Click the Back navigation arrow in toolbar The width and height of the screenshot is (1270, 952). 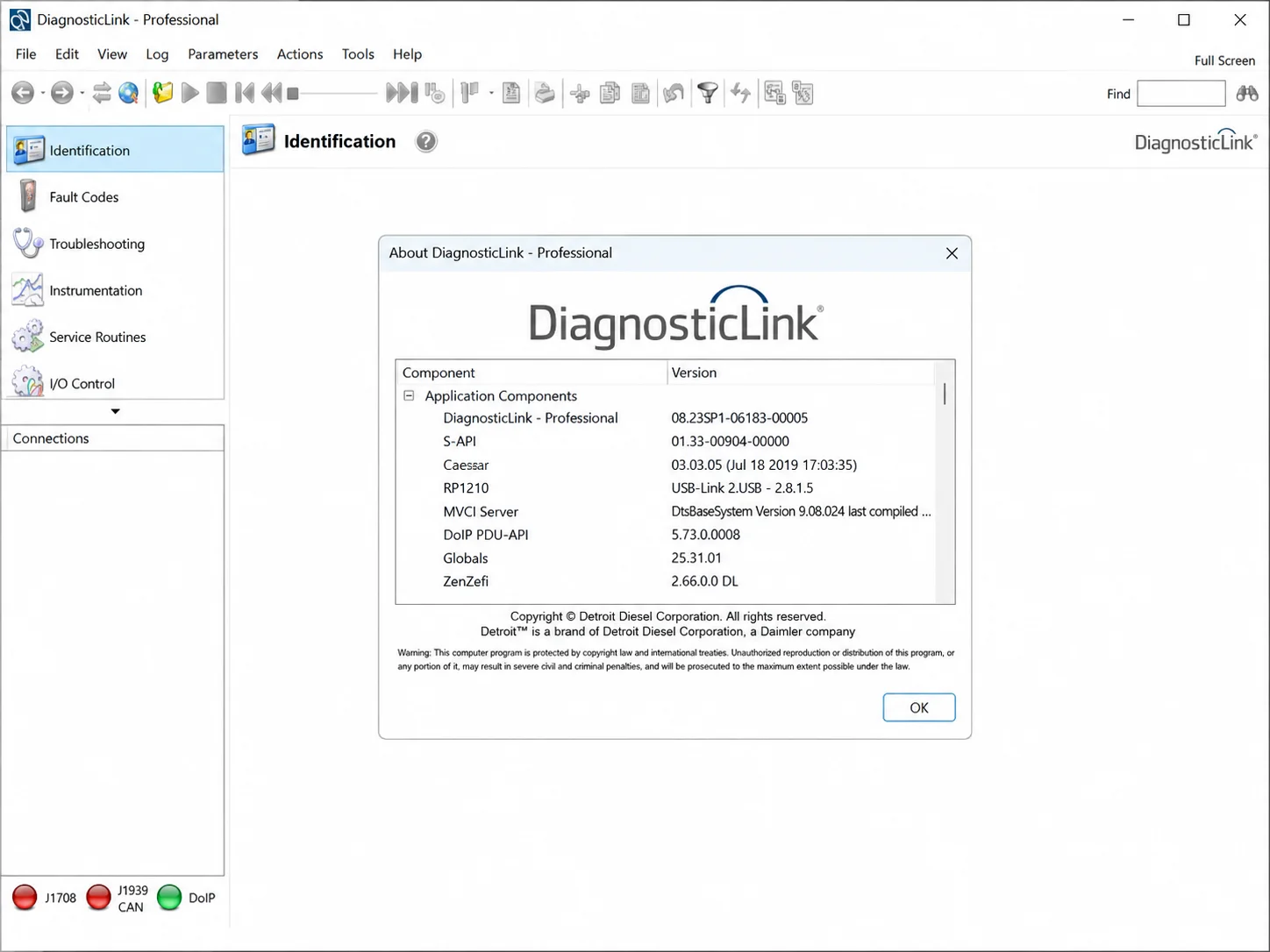click(x=23, y=93)
